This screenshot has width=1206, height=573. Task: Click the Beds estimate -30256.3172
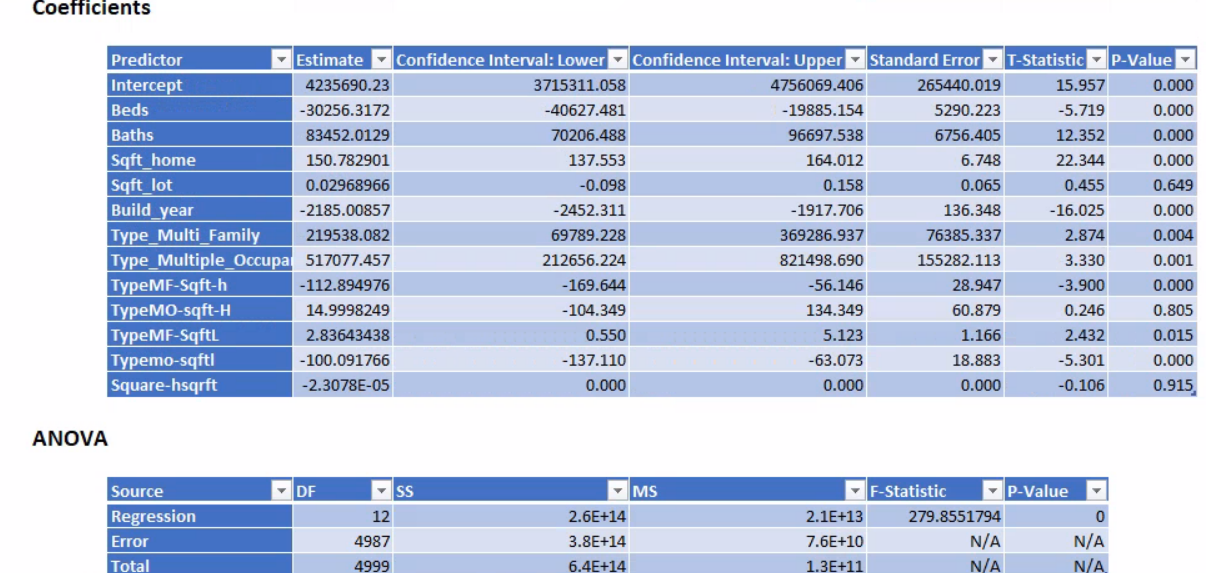[x=343, y=110]
